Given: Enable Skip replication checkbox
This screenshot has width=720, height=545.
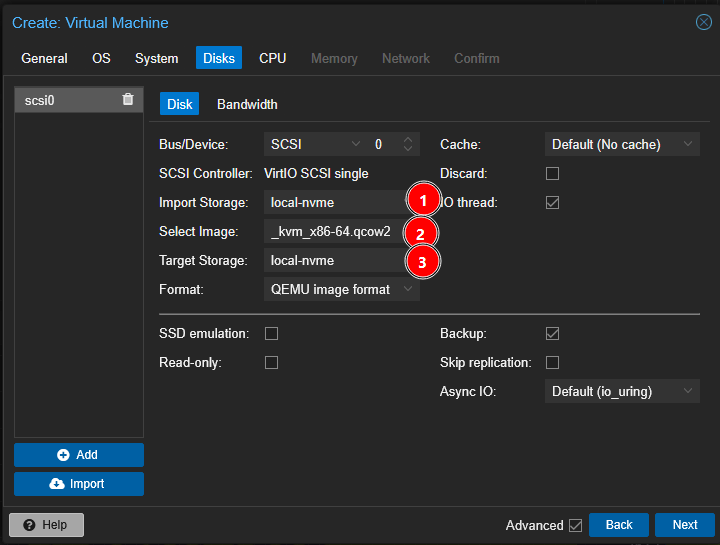Looking at the screenshot, I should (552, 363).
